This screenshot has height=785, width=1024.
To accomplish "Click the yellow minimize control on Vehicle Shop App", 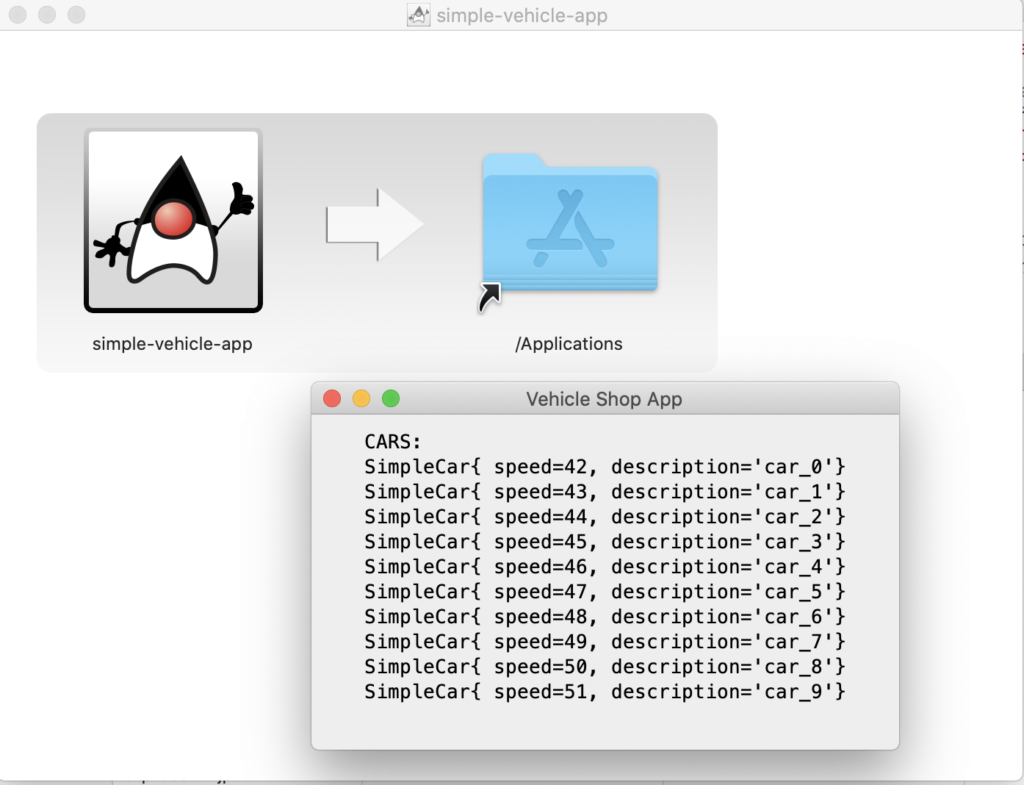I will pyautogui.click(x=361, y=398).
